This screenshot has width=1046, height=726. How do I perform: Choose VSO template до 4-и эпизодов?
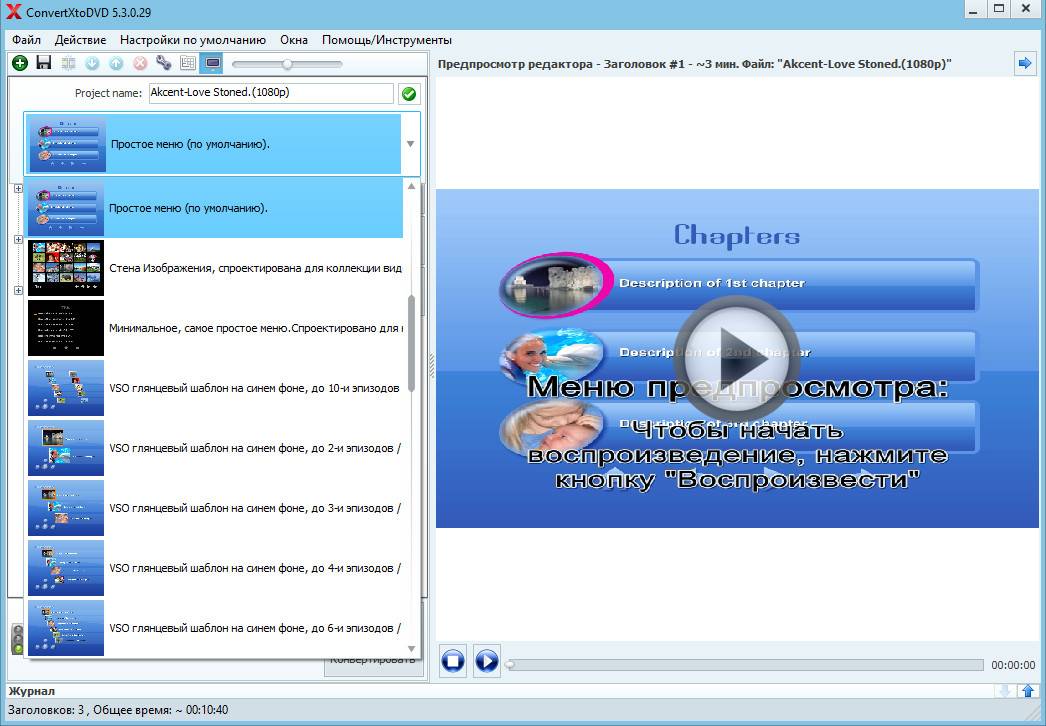click(x=215, y=569)
